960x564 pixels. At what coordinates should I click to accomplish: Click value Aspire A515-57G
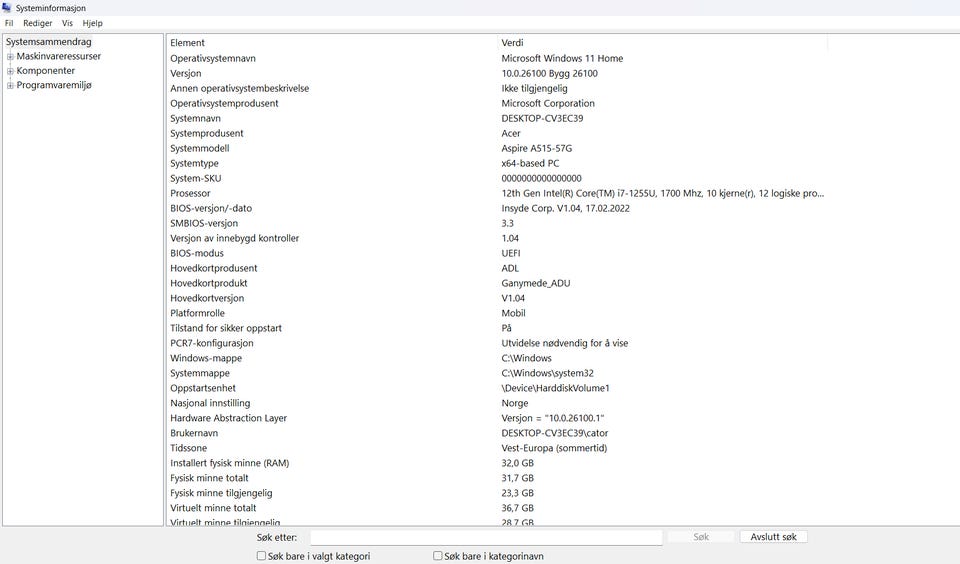536,148
